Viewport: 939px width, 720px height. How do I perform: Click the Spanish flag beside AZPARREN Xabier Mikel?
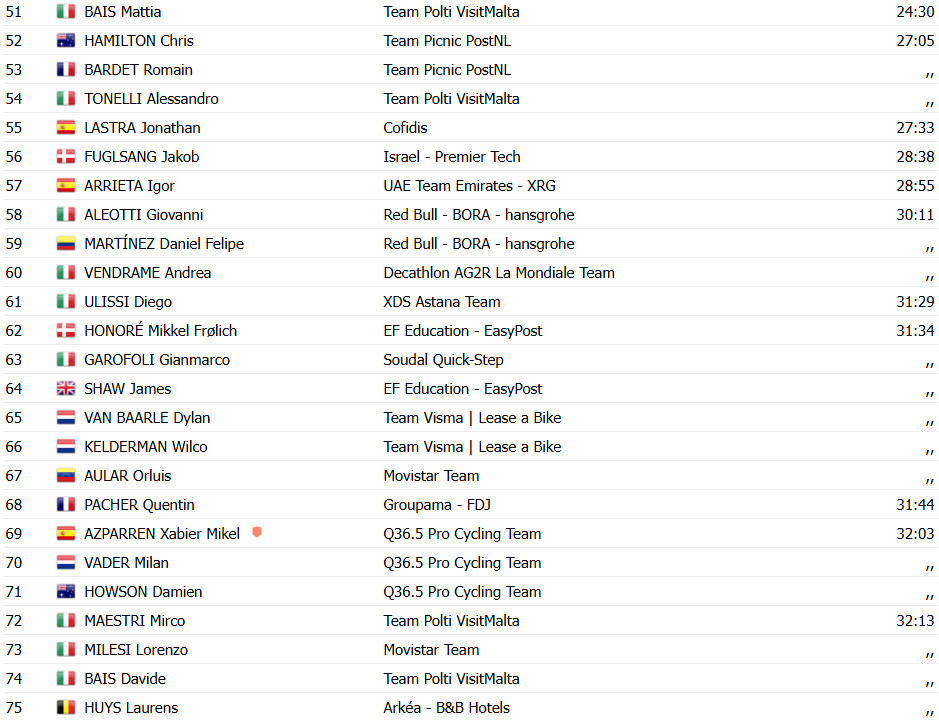pos(66,533)
